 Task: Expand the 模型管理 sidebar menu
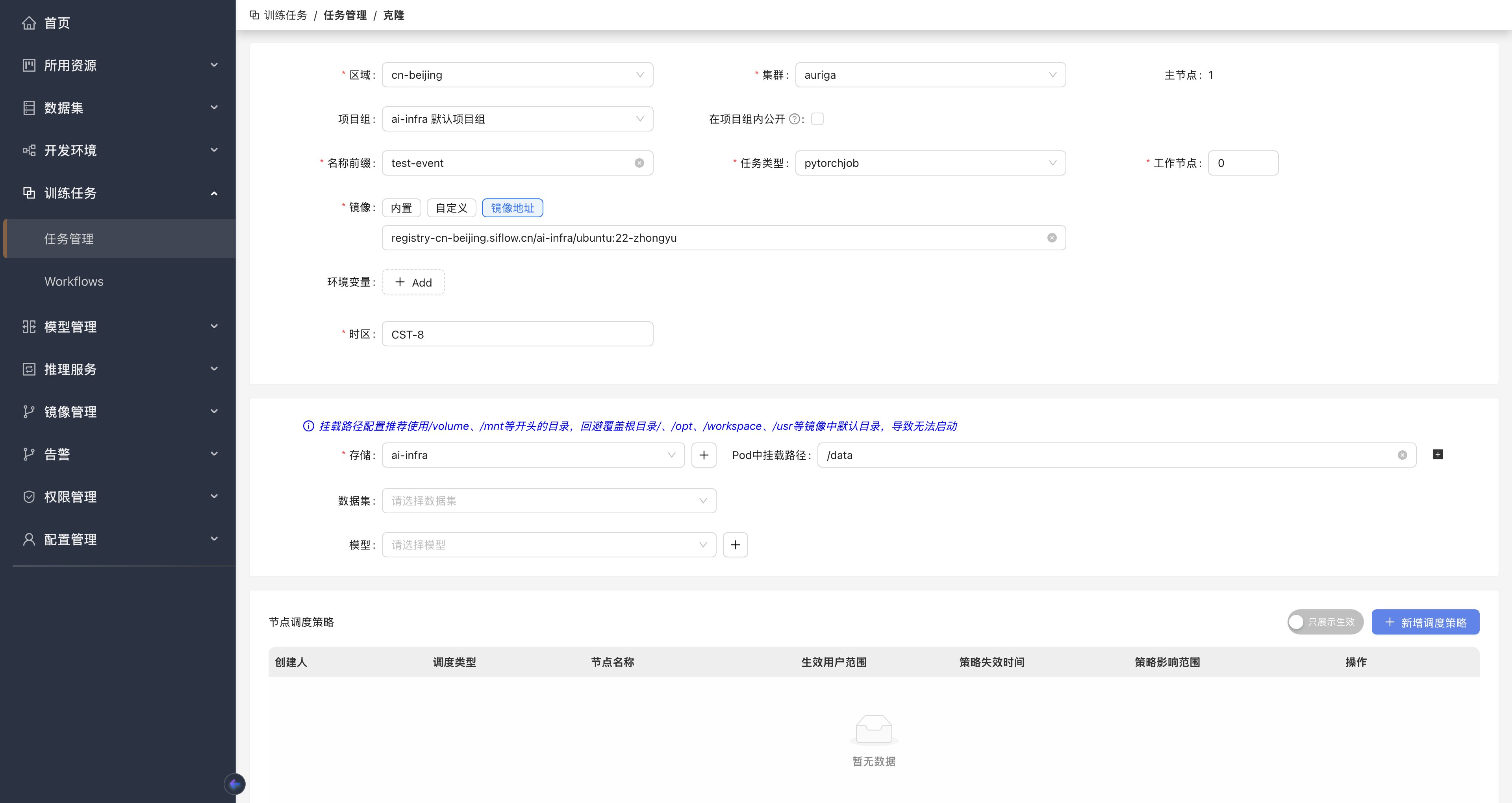(214, 326)
